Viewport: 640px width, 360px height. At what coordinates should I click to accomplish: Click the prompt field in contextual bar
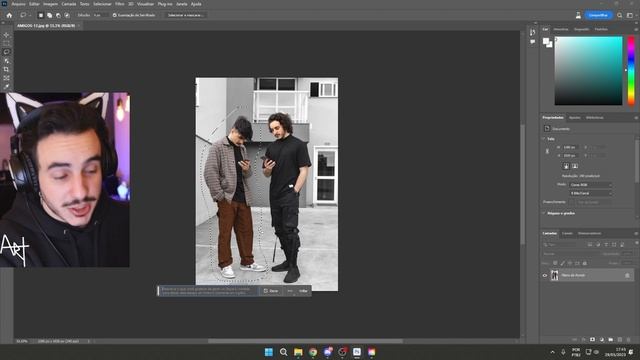[208, 291]
